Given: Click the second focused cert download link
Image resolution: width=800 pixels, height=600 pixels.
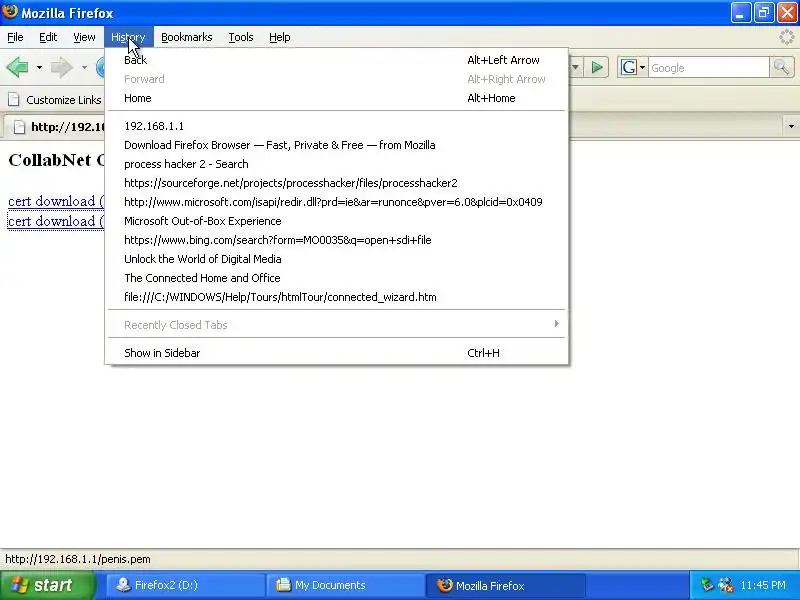Looking at the screenshot, I should 56,221.
